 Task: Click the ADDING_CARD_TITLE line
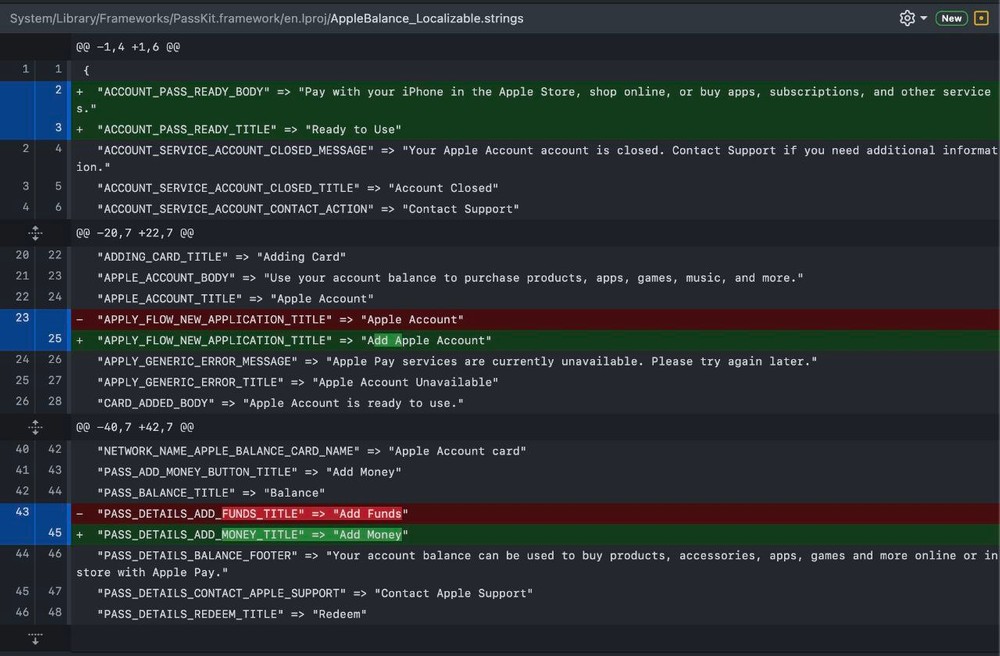pos(535,257)
